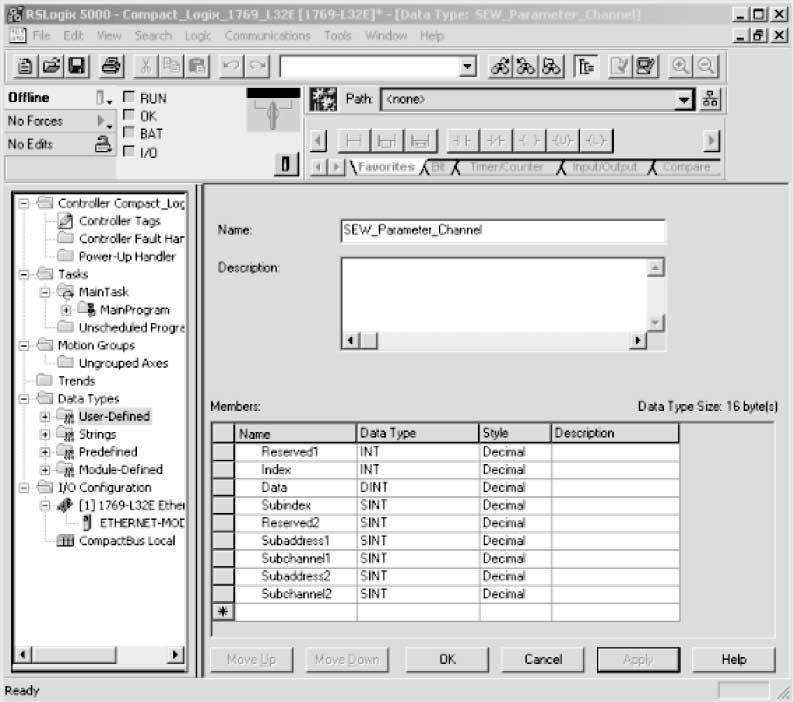This screenshot has width=793, height=702.
Task: Expand the Strings node
Action: pyautogui.click(x=45, y=434)
